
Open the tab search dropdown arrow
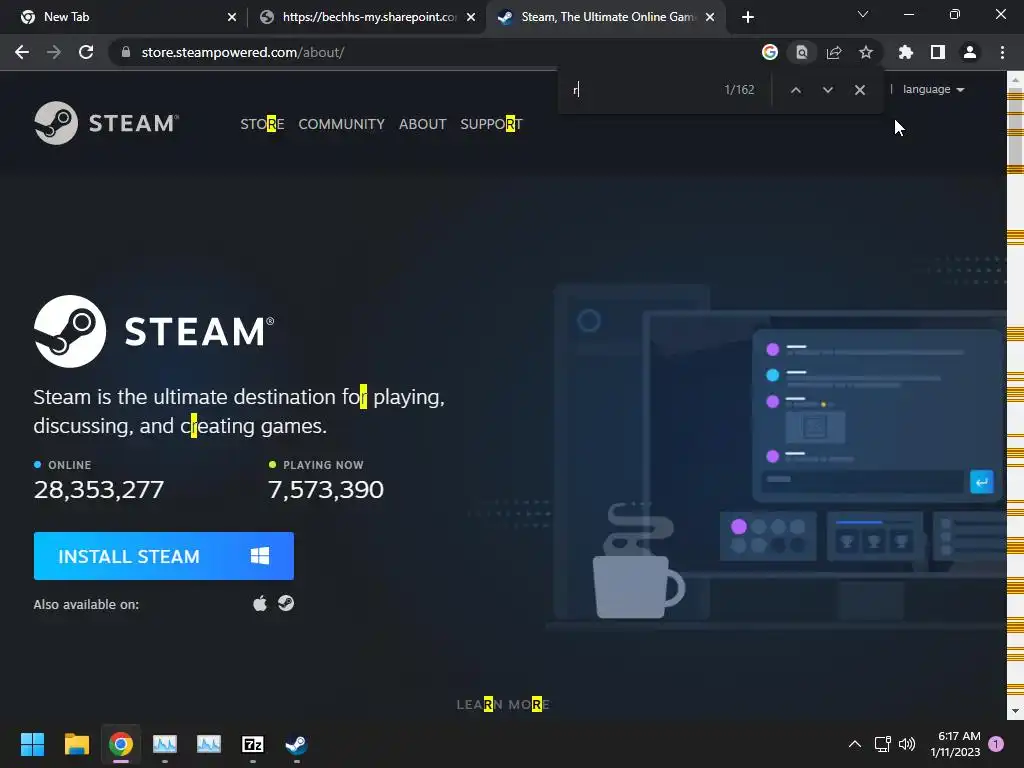[x=863, y=14]
